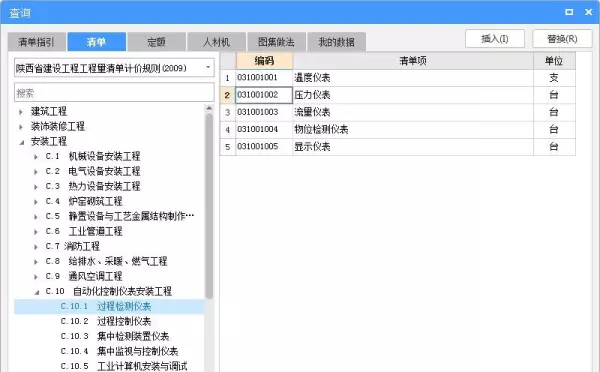The image size is (600, 372).
Task: Select code cell 031001001
Action: pyautogui.click(x=264, y=78)
